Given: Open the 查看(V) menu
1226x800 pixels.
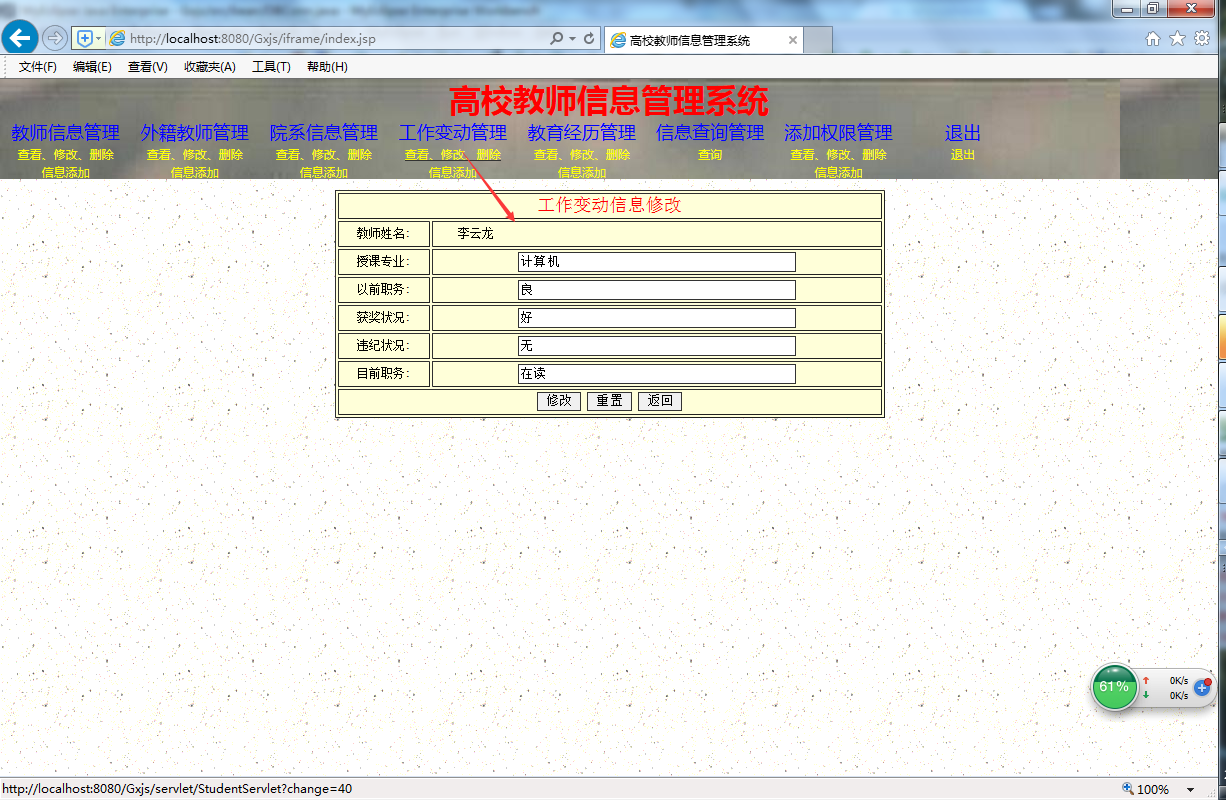Looking at the screenshot, I should 147,67.
